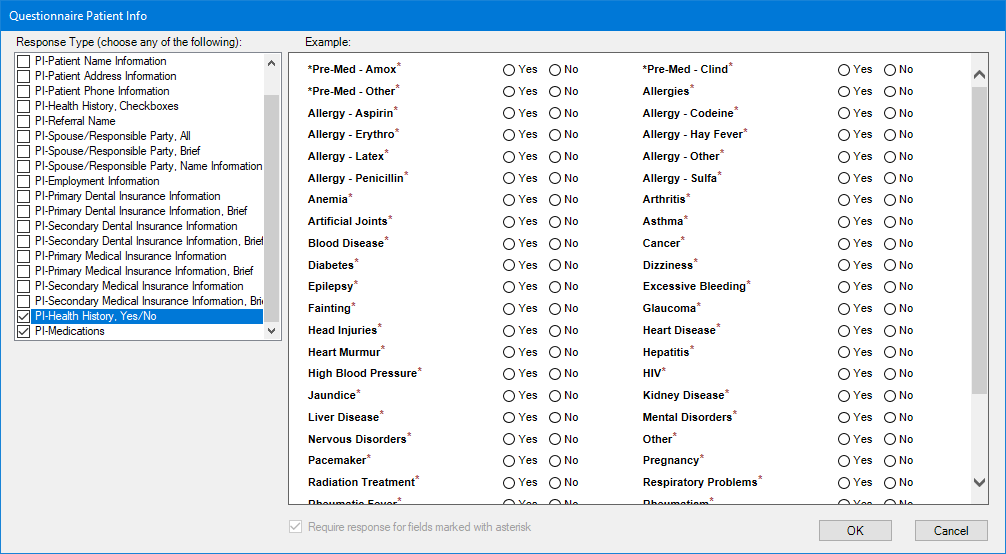
Task: Select Yes for Pregnancy
Action: pyautogui.click(x=844, y=461)
